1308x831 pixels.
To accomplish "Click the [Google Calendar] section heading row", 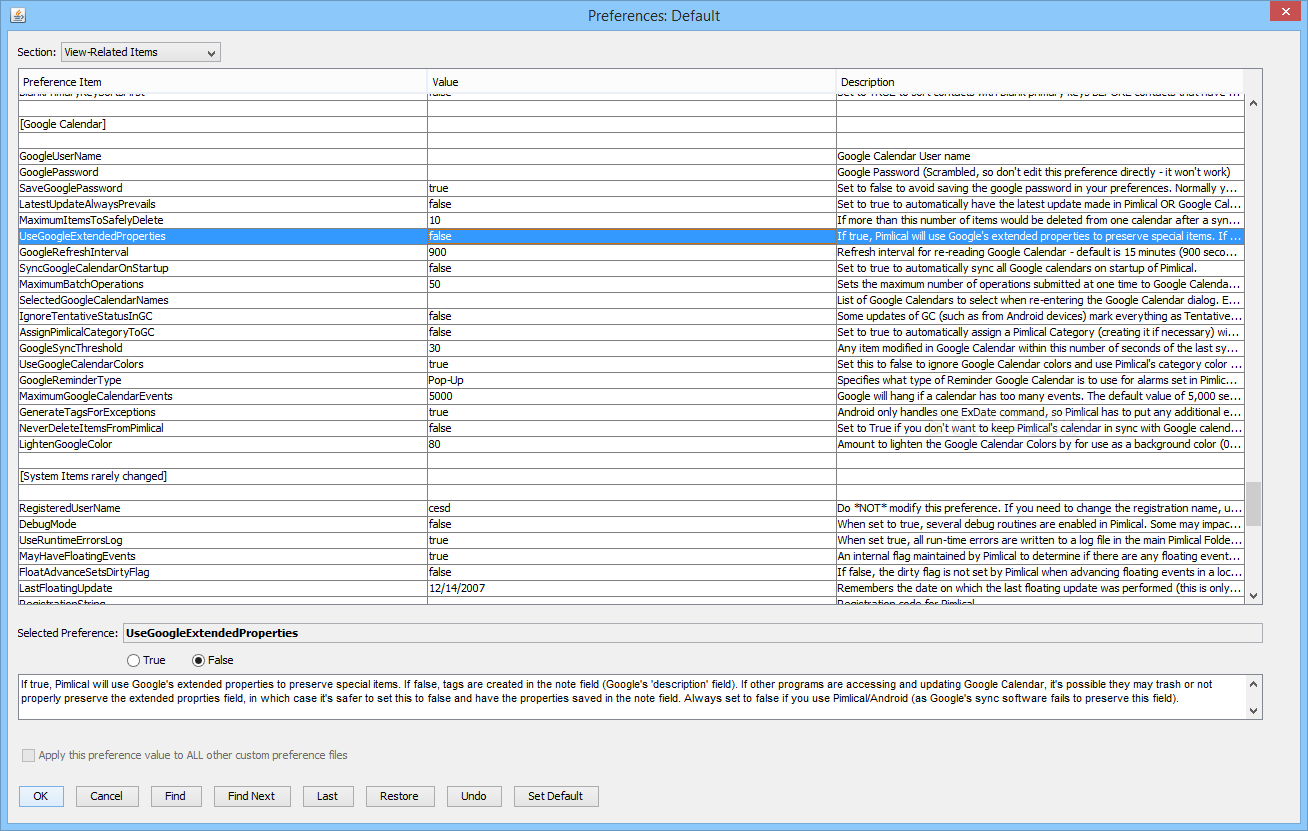I will point(631,124).
